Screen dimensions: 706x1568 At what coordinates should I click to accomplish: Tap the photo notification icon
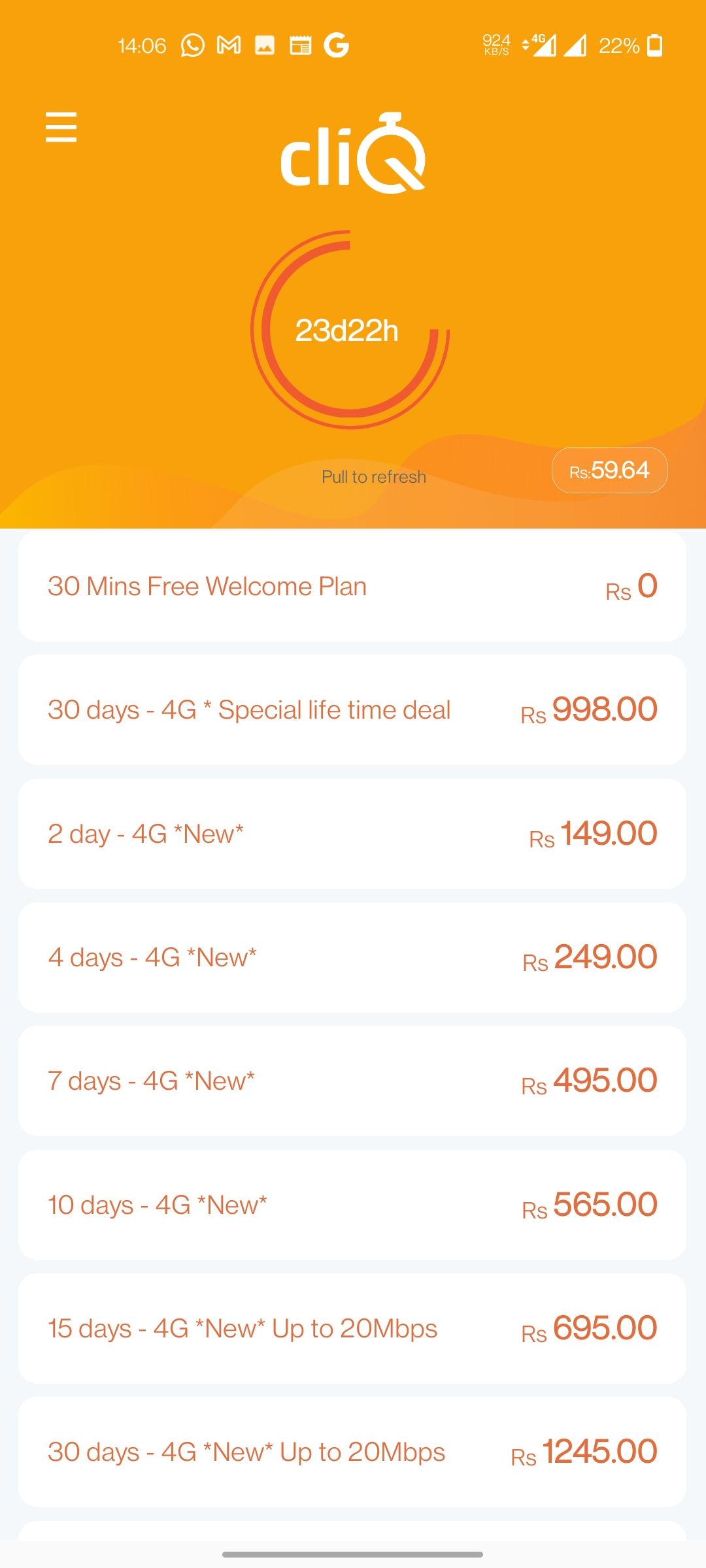pos(265,45)
